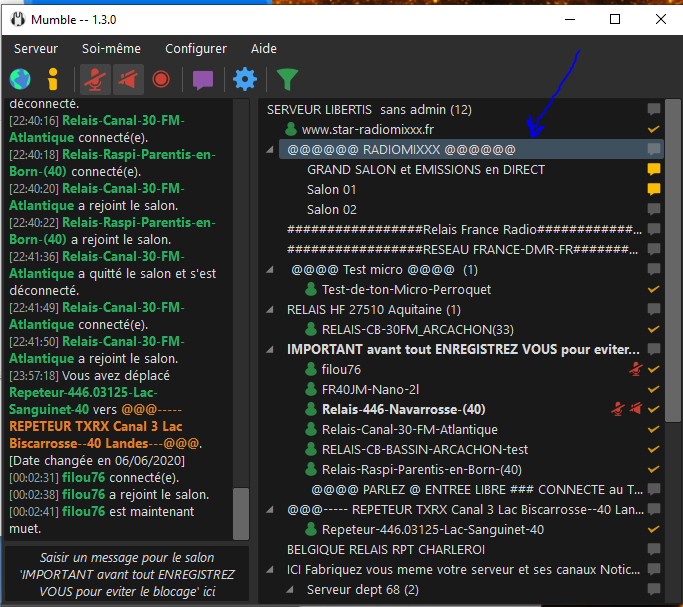Click orange REPETEUR TXRX Canal 3 link in log

tap(105, 426)
